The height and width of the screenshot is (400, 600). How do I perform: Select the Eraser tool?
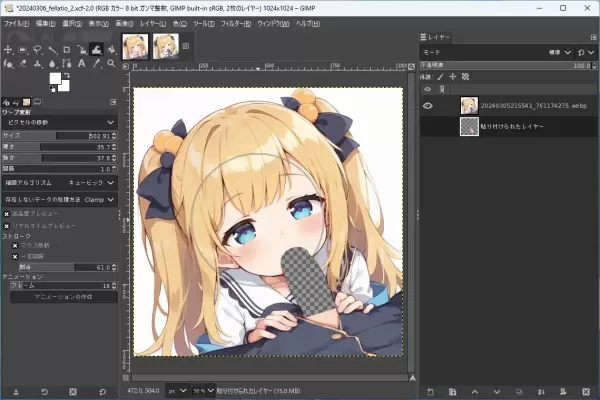click(x=23, y=64)
